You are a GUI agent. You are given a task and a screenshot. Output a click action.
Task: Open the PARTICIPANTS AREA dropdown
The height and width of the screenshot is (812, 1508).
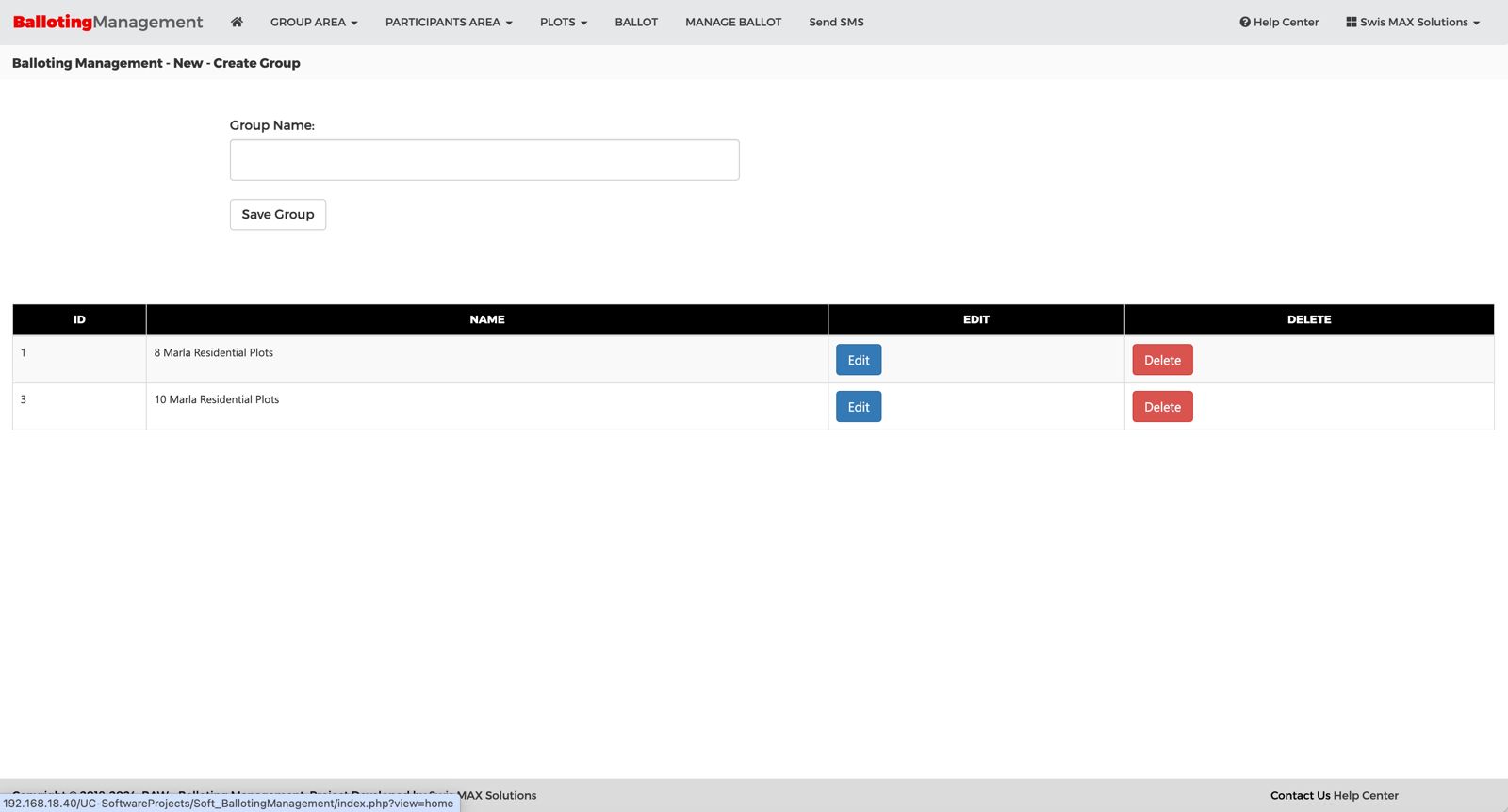click(449, 22)
